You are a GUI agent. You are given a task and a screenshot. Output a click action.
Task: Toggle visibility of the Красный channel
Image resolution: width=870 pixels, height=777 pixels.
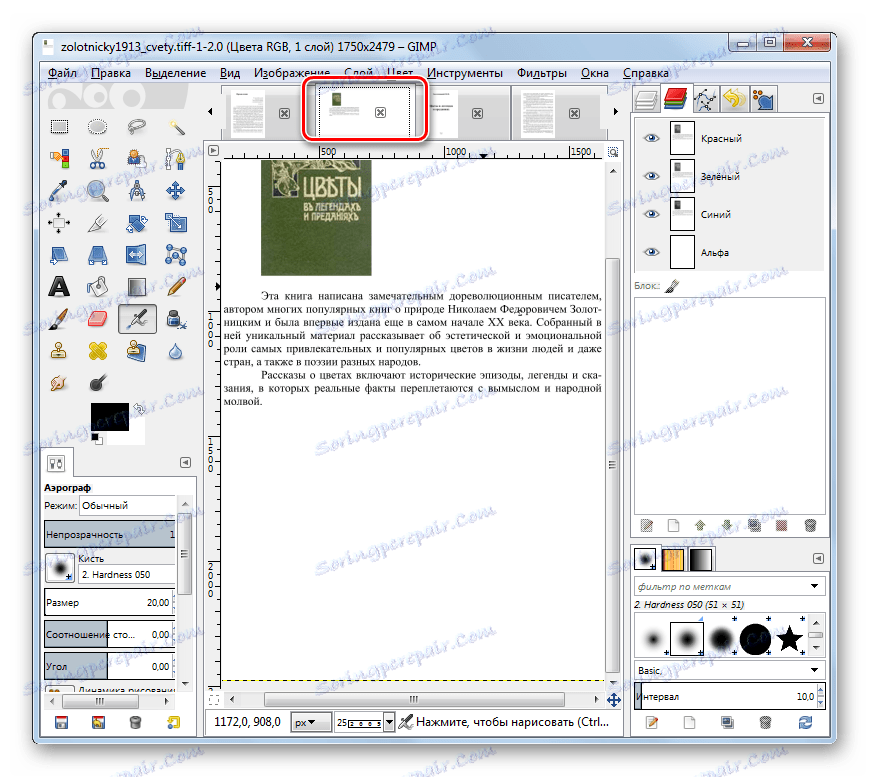tap(651, 138)
